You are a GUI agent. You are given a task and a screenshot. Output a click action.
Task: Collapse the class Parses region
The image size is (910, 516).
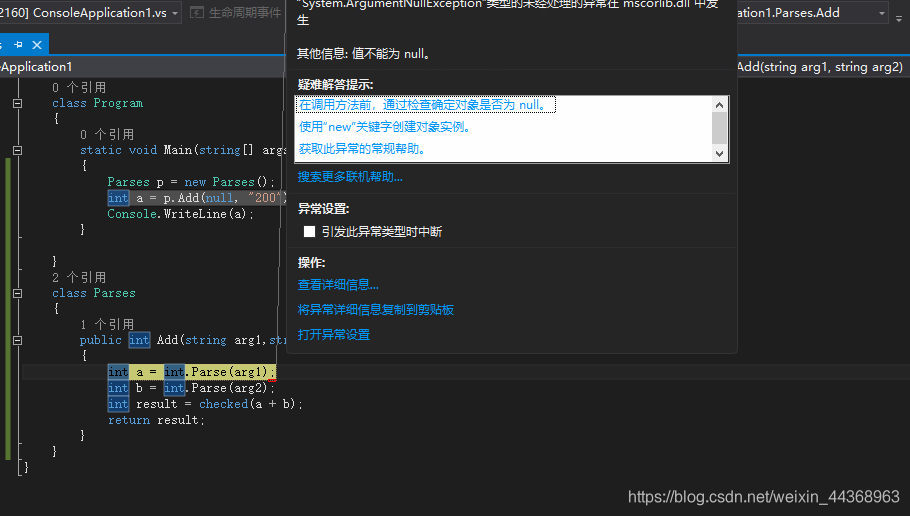[x=18, y=293]
